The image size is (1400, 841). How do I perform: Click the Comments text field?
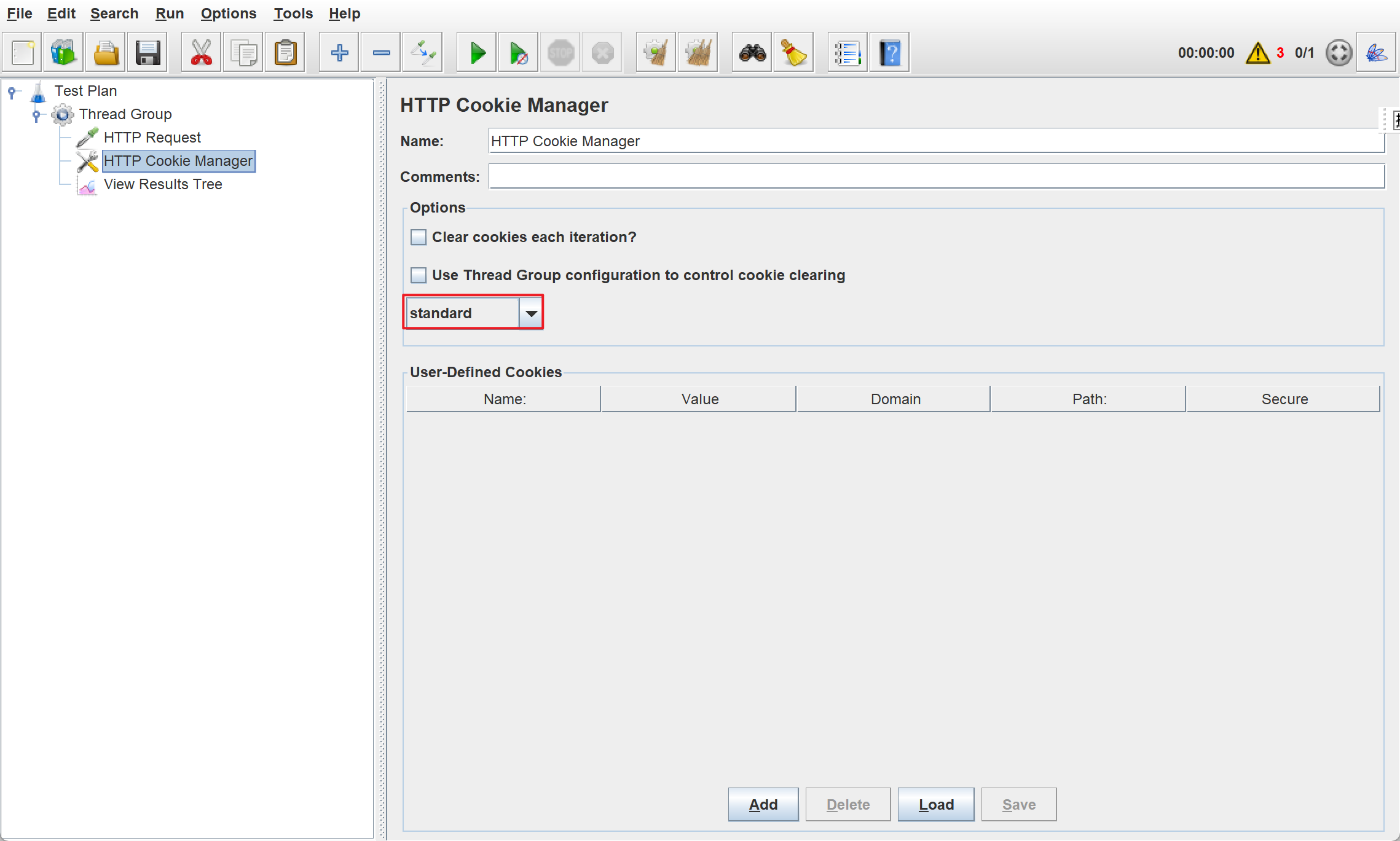pyautogui.click(x=936, y=177)
